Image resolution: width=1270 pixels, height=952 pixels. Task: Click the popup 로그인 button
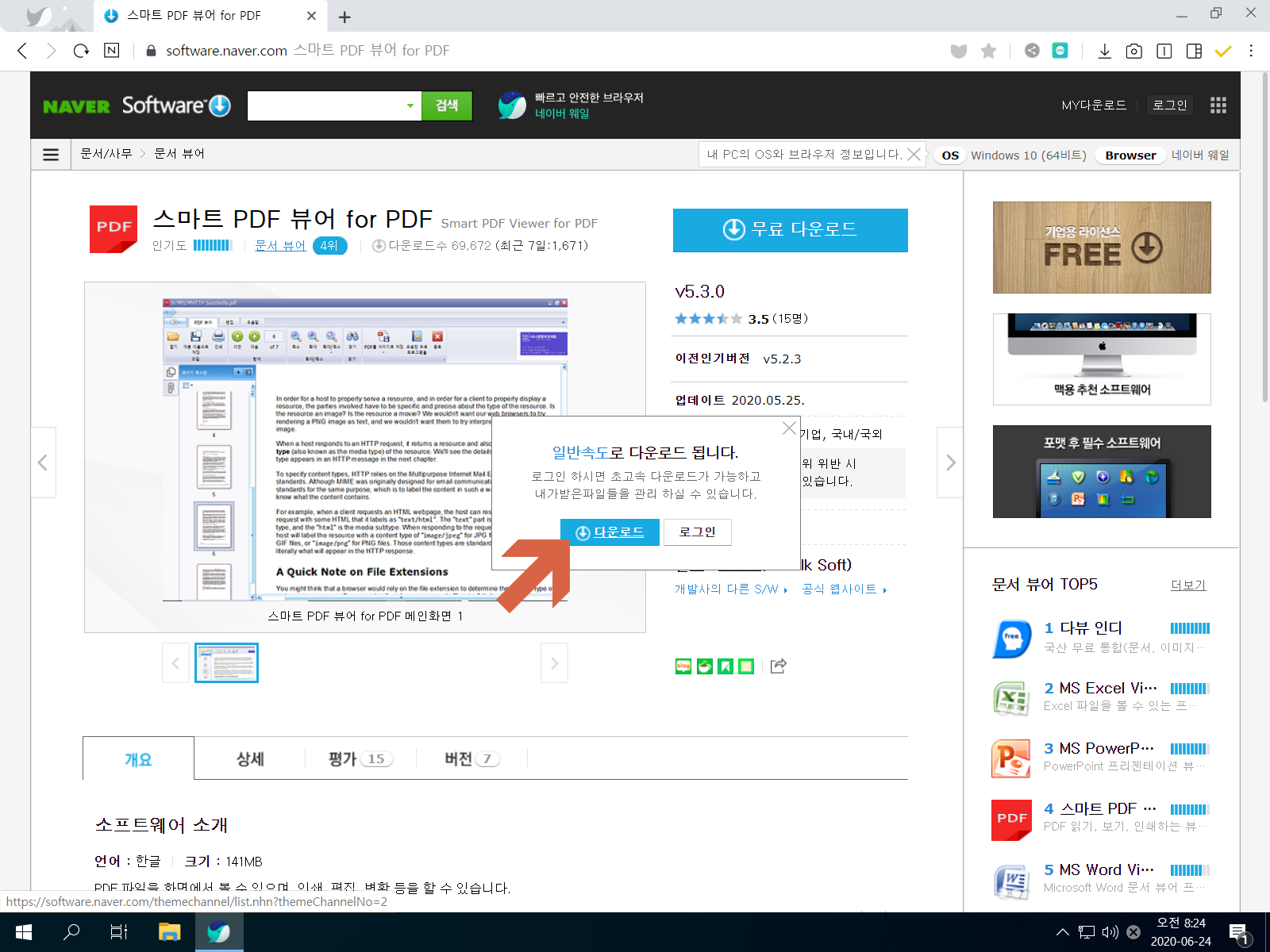697,532
